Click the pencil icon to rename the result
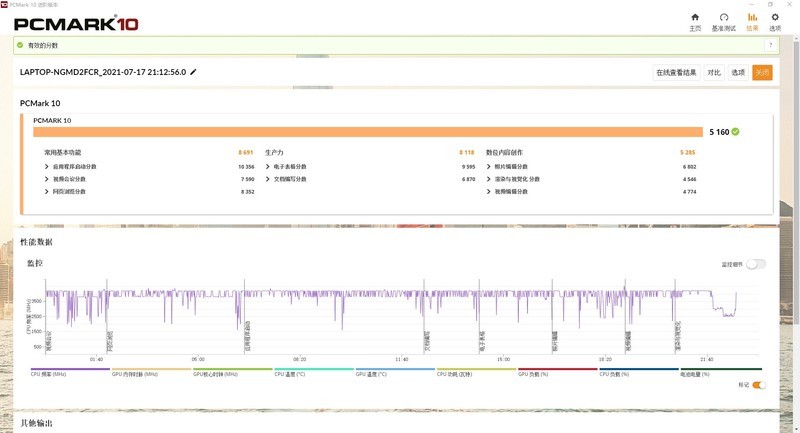Screen dimensions: 800x433 (194, 72)
